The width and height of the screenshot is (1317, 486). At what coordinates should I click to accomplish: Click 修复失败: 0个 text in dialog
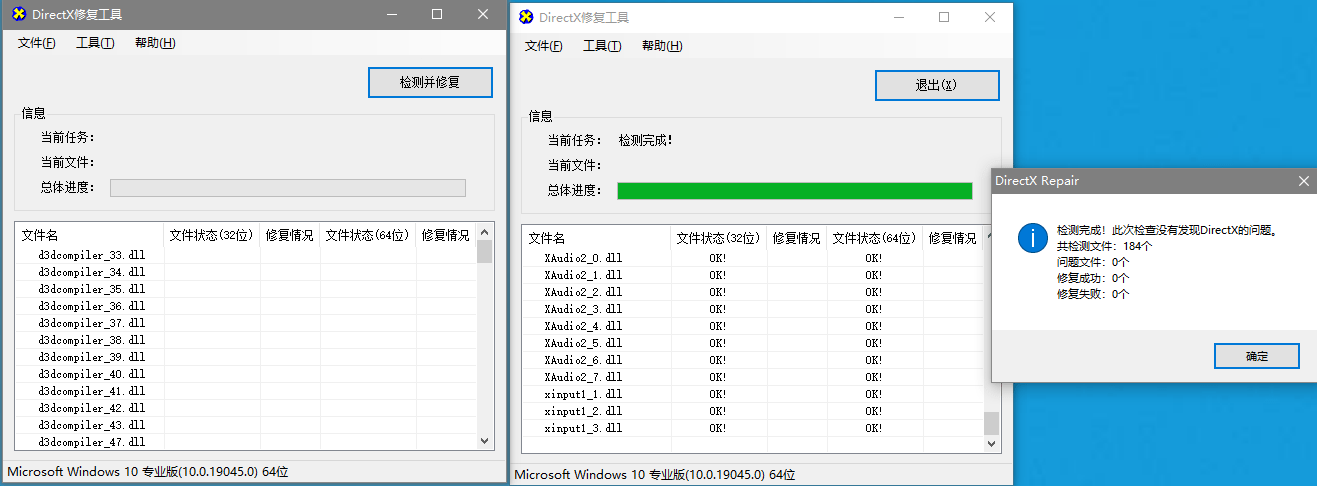(1093, 294)
